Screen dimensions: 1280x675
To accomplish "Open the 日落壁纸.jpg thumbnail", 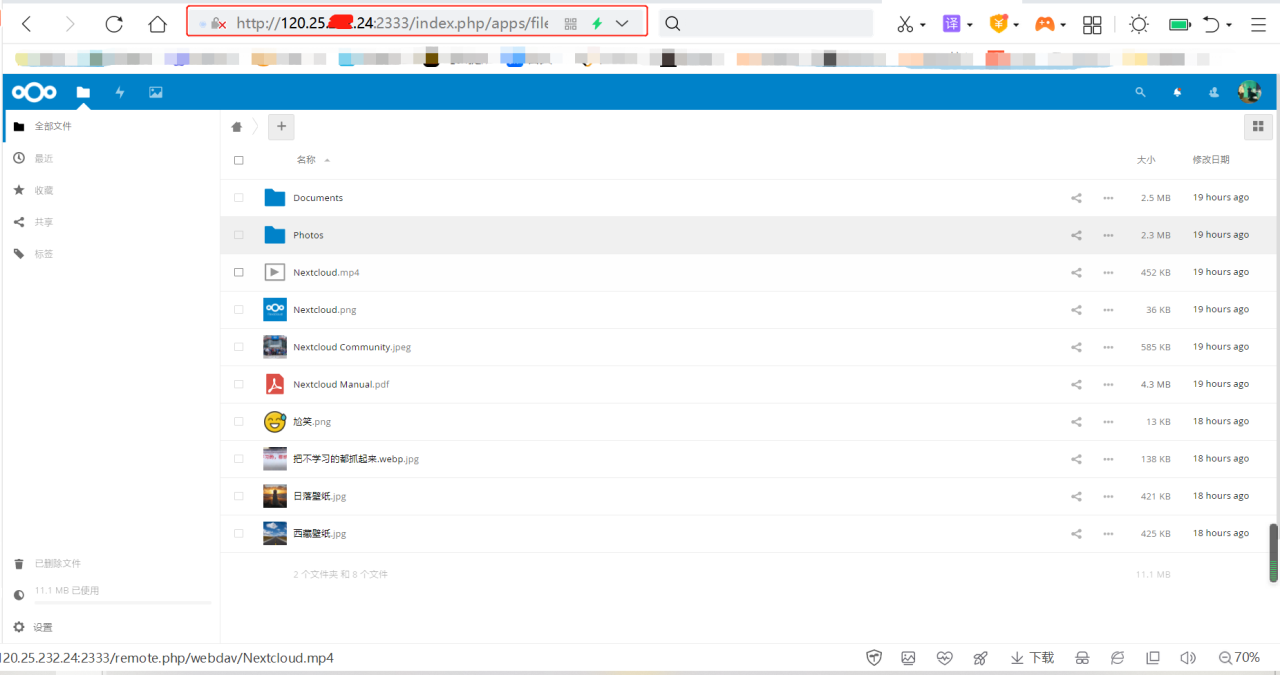I will [275, 496].
